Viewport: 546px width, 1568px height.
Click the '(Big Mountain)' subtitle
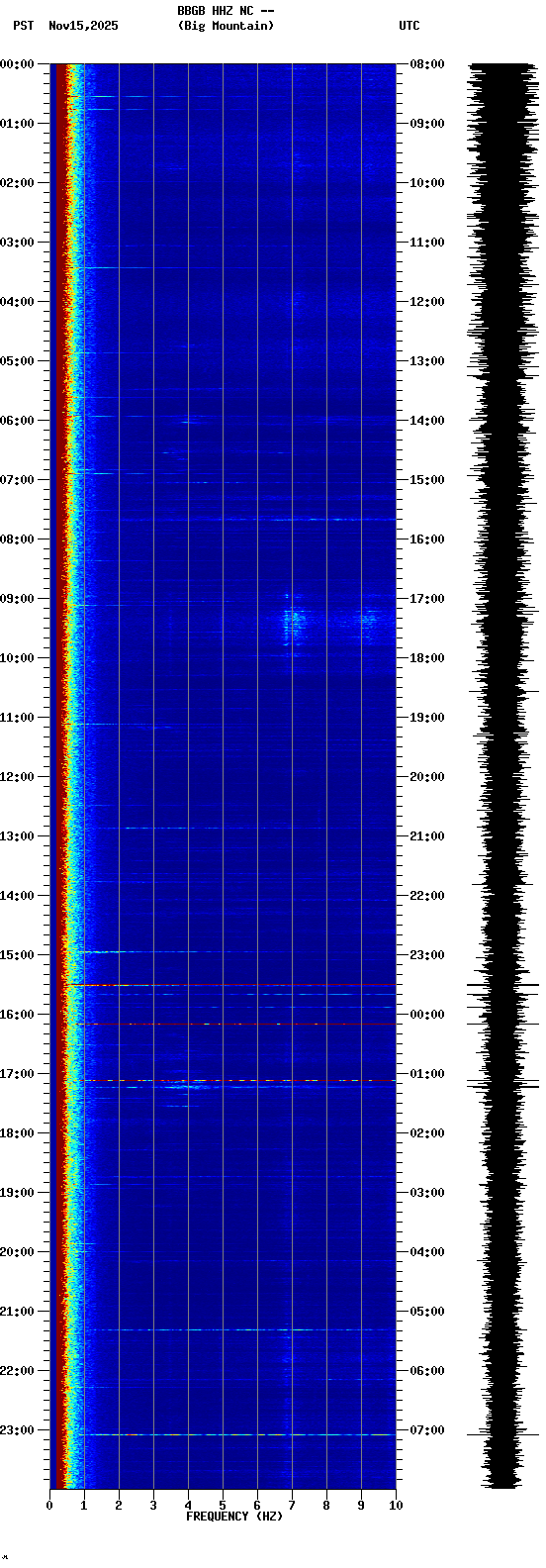[226, 26]
